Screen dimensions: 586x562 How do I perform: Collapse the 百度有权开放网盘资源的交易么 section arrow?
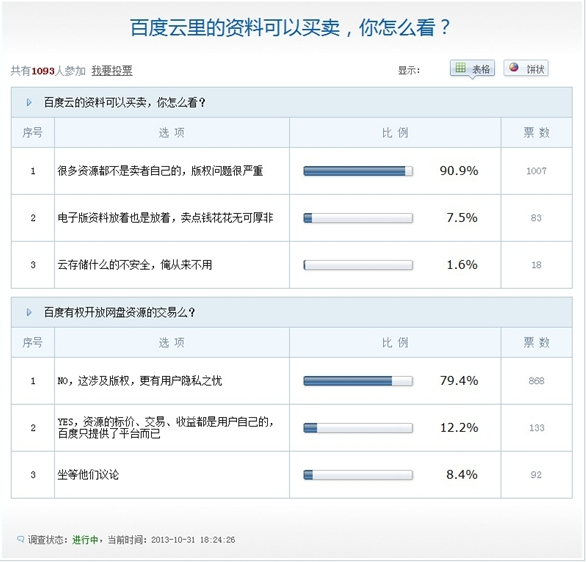point(29,312)
